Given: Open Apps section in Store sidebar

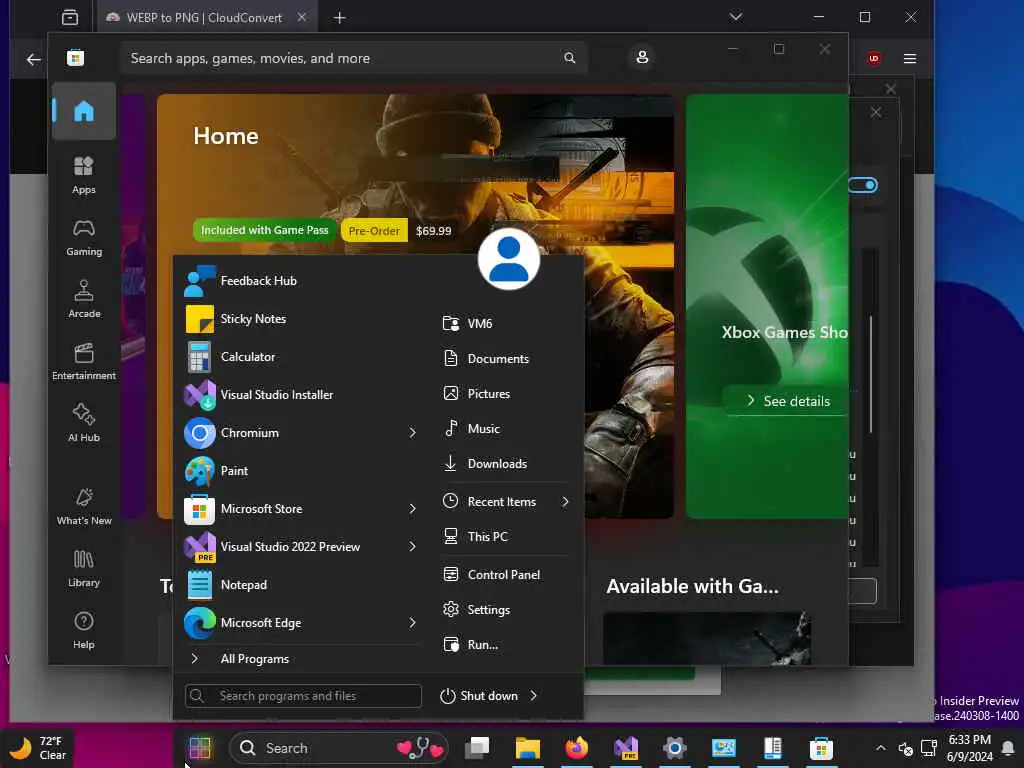Looking at the screenshot, I should pos(84,176).
